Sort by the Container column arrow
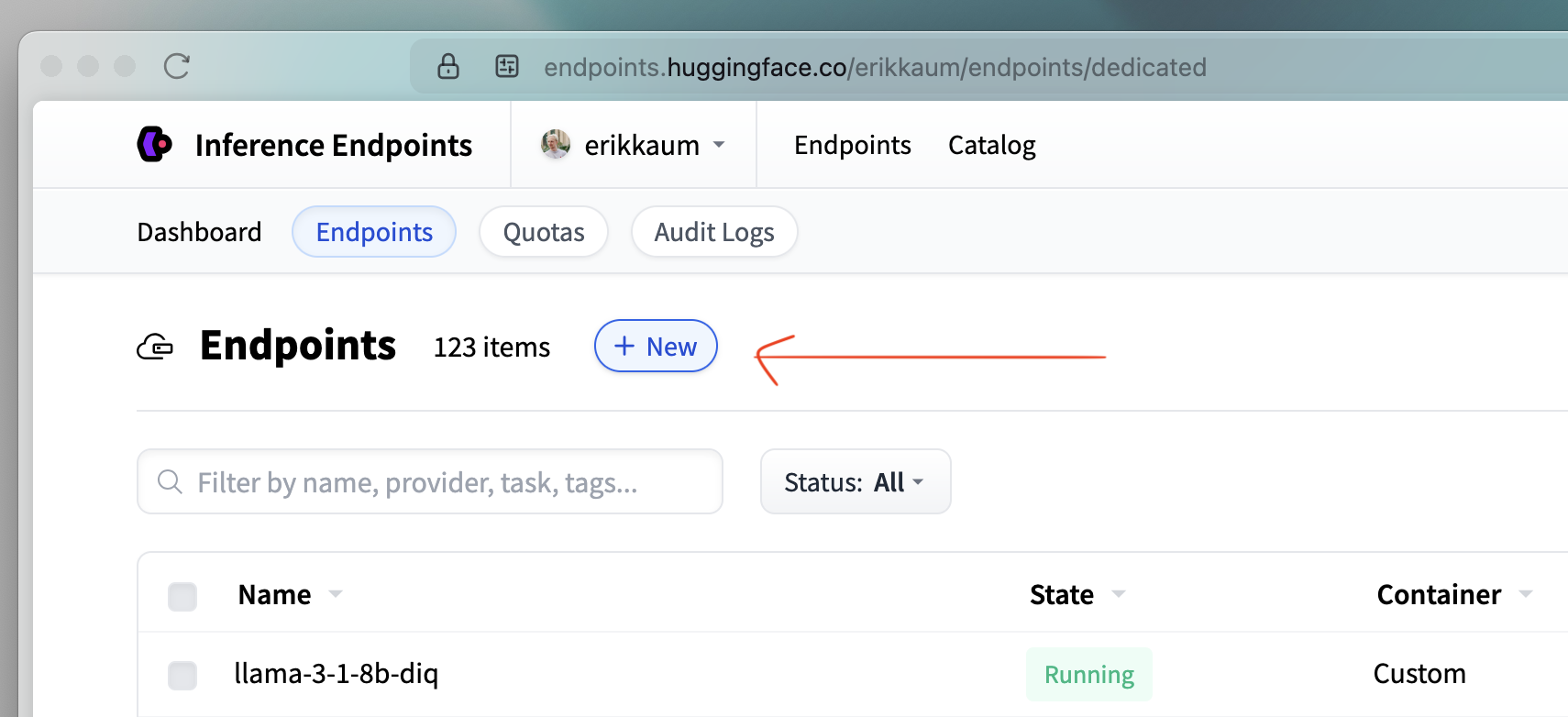 pyautogui.click(x=1526, y=594)
